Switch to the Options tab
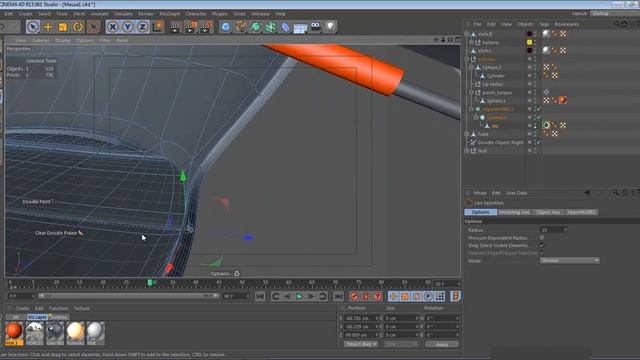 pyautogui.click(x=480, y=212)
